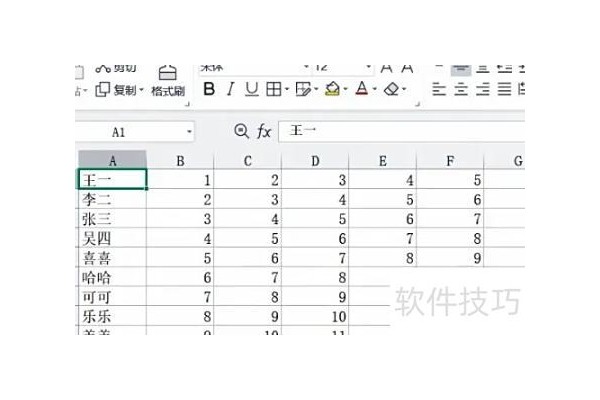Screen dimensions: 600x400
Task: Justify cell text with the justify icon
Action: coord(504,90)
